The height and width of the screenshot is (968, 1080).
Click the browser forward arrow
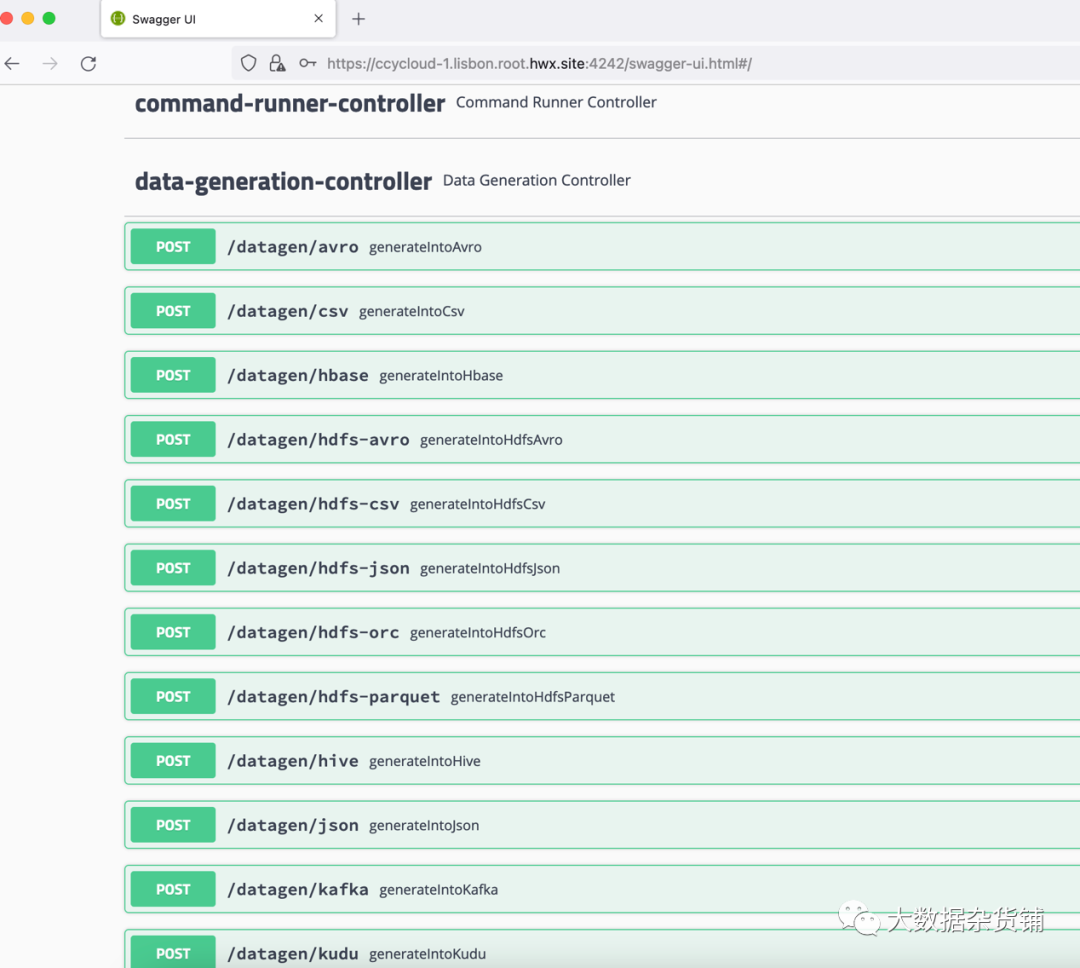pos(50,64)
